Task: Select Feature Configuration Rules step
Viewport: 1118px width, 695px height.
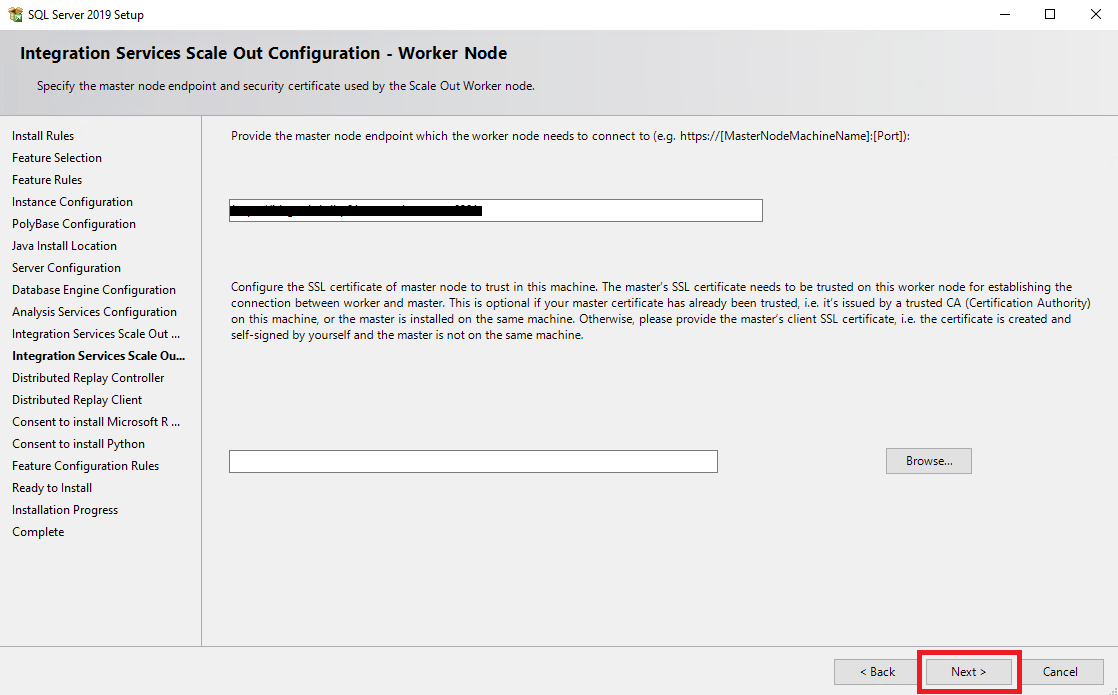Action: point(86,466)
